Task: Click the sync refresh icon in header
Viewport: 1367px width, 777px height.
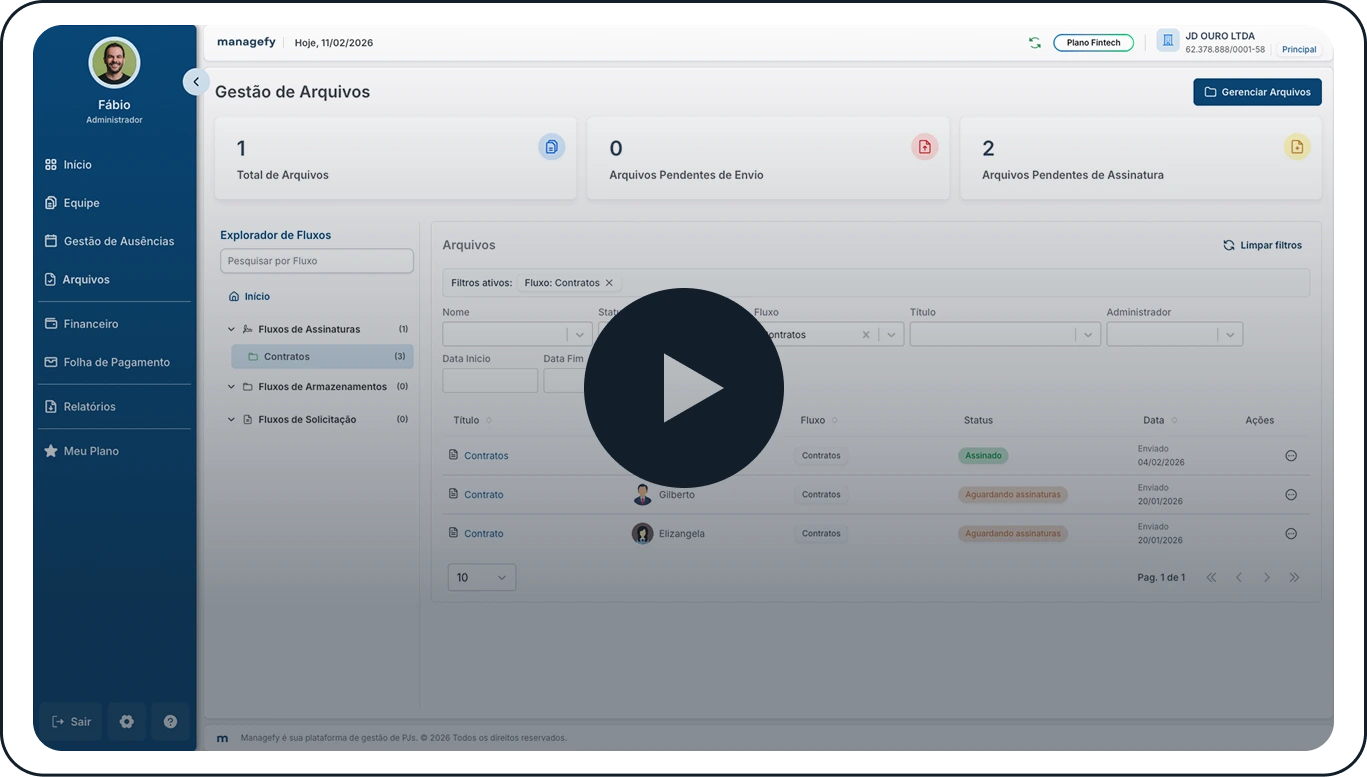Action: pyautogui.click(x=1034, y=43)
